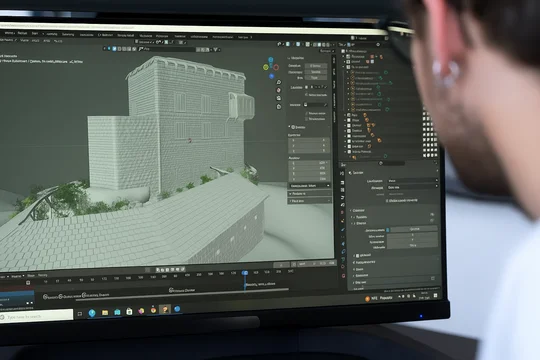The height and width of the screenshot is (360, 540).
Task: Expand the first collapsed panel below the rotation dropdown
Action: pos(309,194)
